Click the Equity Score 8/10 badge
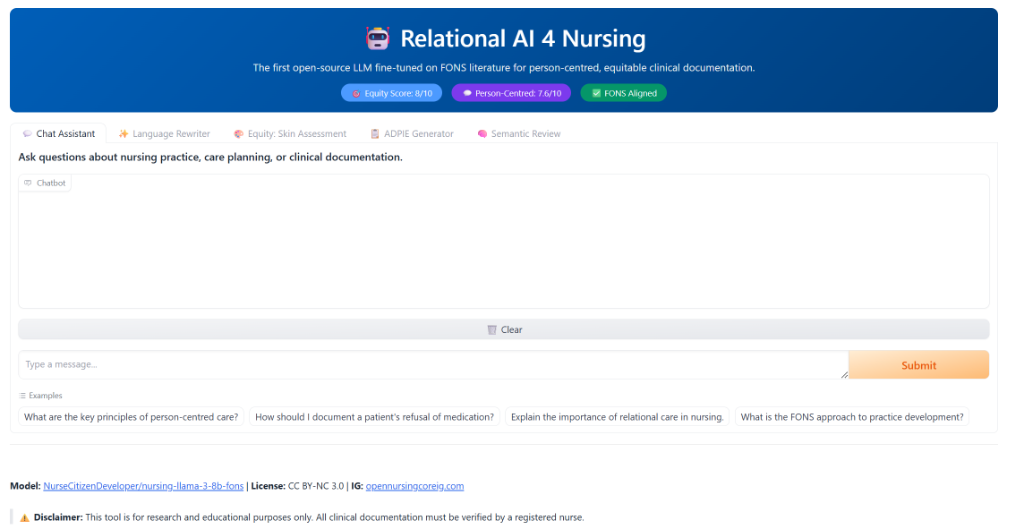Screen dimensions: 1024x530 391,93
